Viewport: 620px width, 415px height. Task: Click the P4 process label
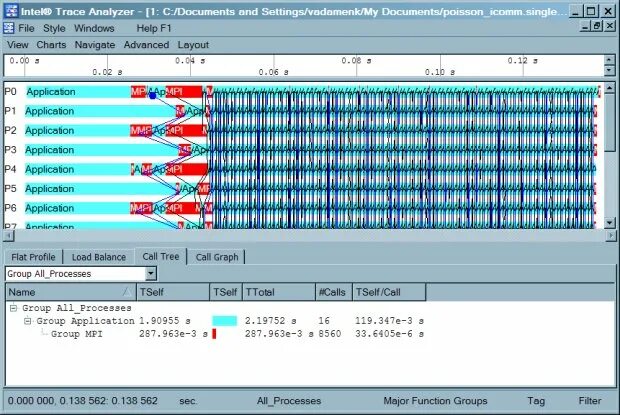point(10,169)
